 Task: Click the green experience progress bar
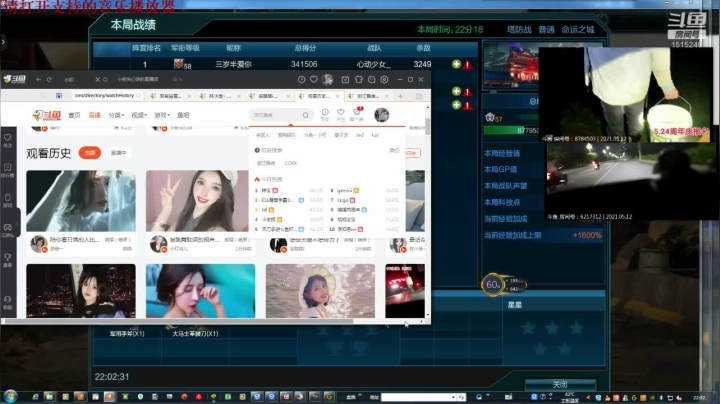(x=511, y=130)
